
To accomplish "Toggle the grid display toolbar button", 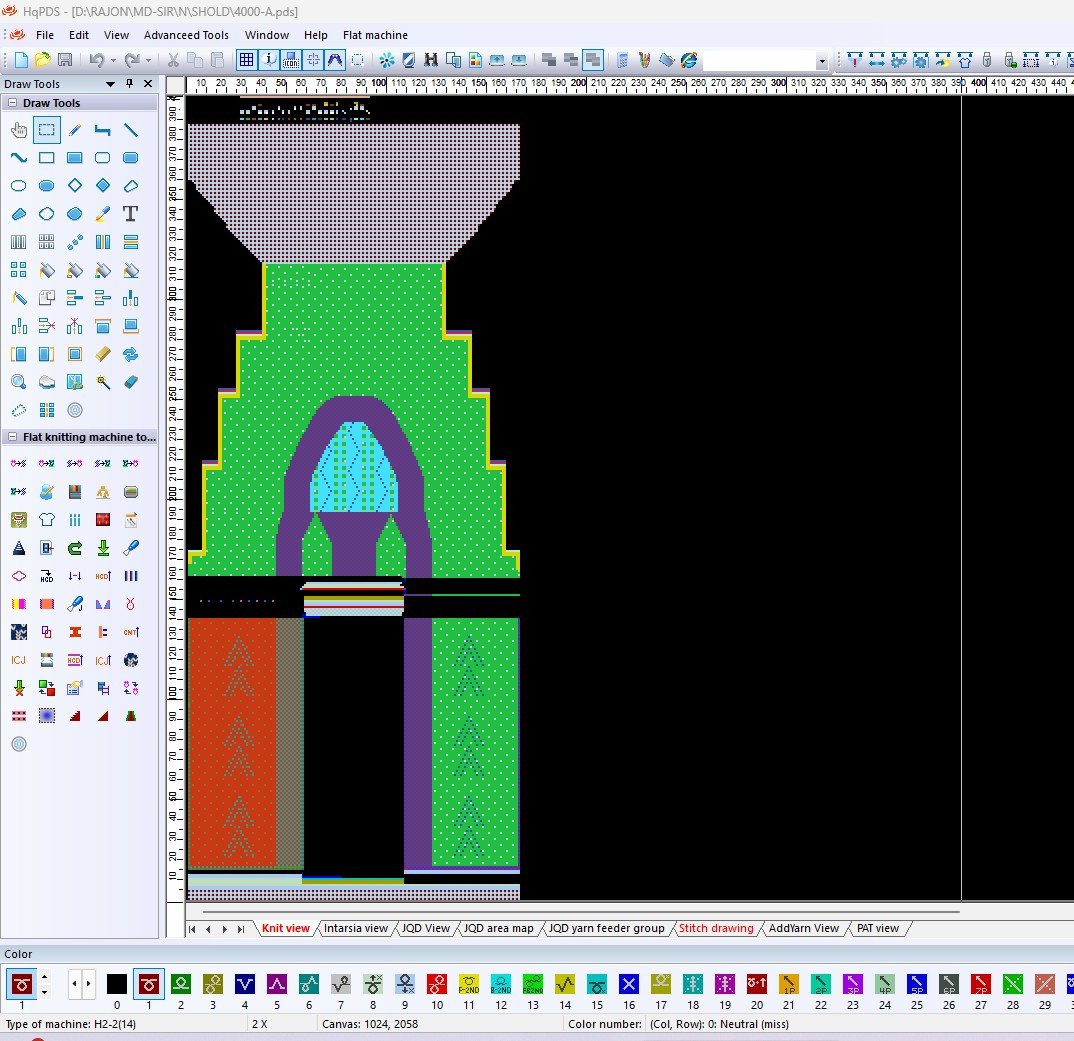I will coord(246,60).
